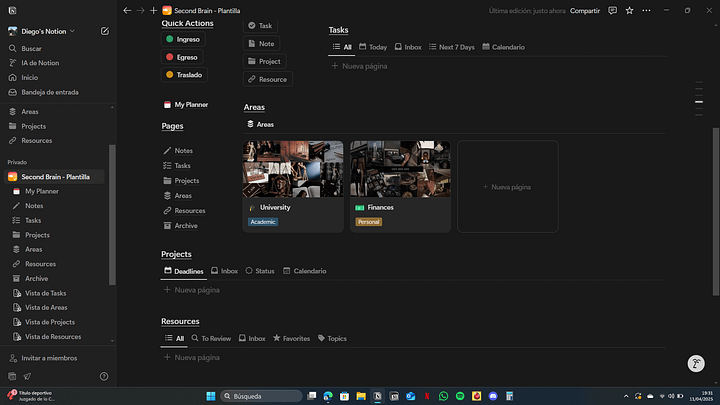720x405 pixels.
Task: Click the Academic tag on University card
Action: (263, 222)
